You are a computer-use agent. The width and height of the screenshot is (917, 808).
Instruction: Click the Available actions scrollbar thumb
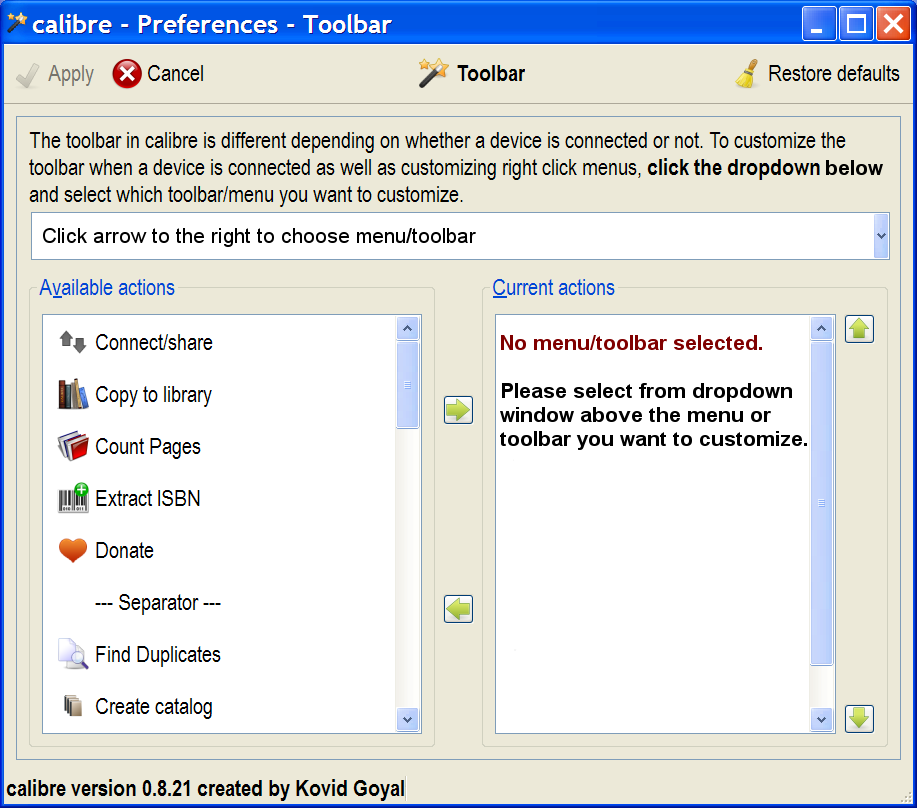tap(408, 385)
